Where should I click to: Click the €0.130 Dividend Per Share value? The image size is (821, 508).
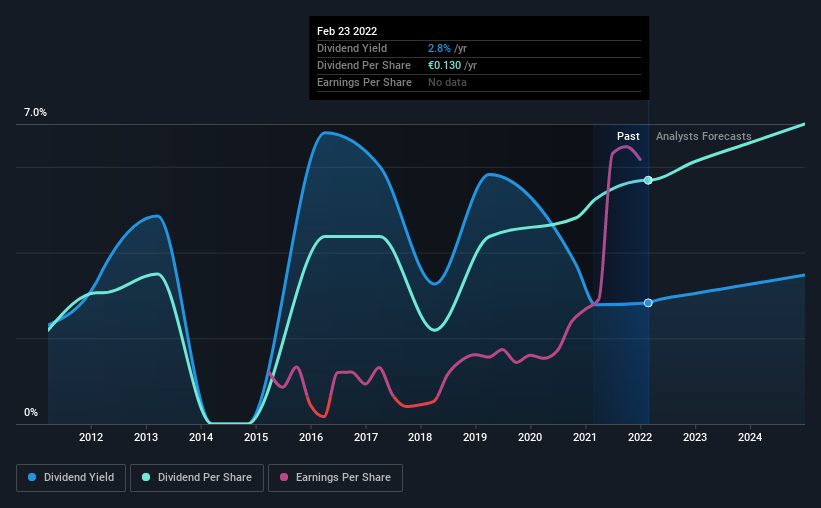445,65
